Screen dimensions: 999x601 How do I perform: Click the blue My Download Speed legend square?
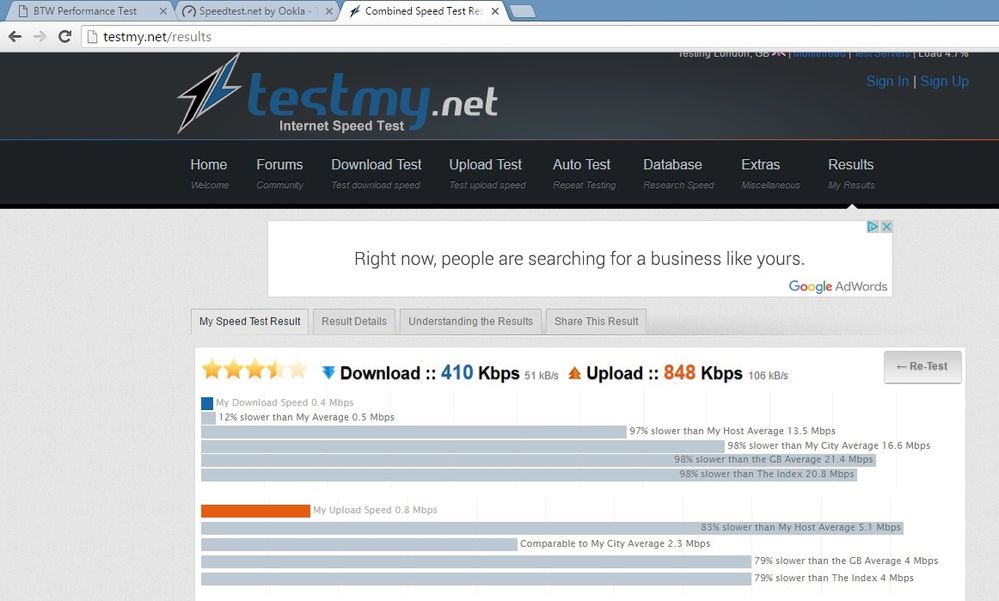[x=207, y=403]
